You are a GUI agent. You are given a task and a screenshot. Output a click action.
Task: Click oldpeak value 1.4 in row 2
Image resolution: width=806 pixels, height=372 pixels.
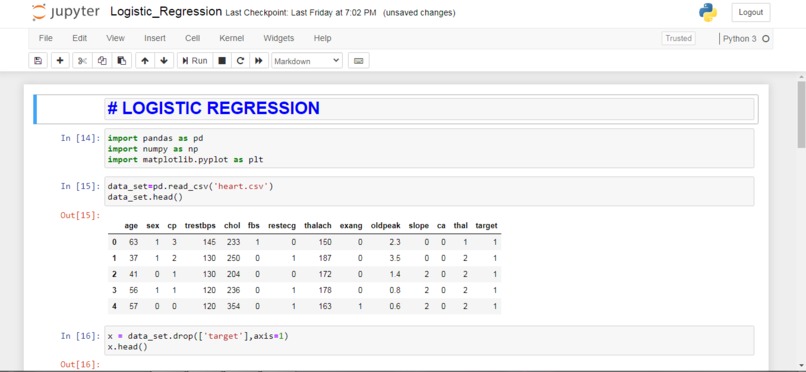395,274
